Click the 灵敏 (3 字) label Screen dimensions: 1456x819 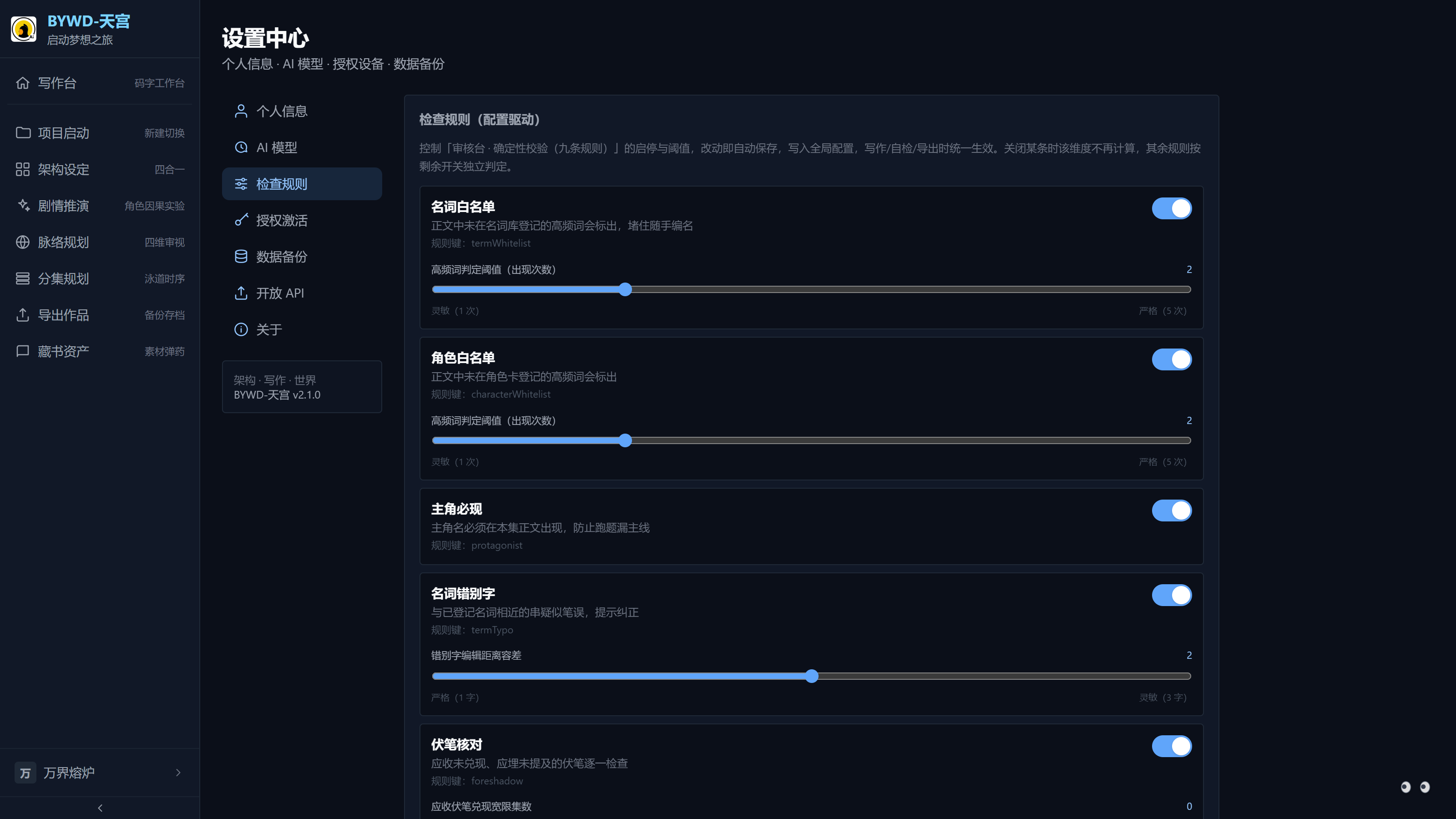[x=1163, y=698]
